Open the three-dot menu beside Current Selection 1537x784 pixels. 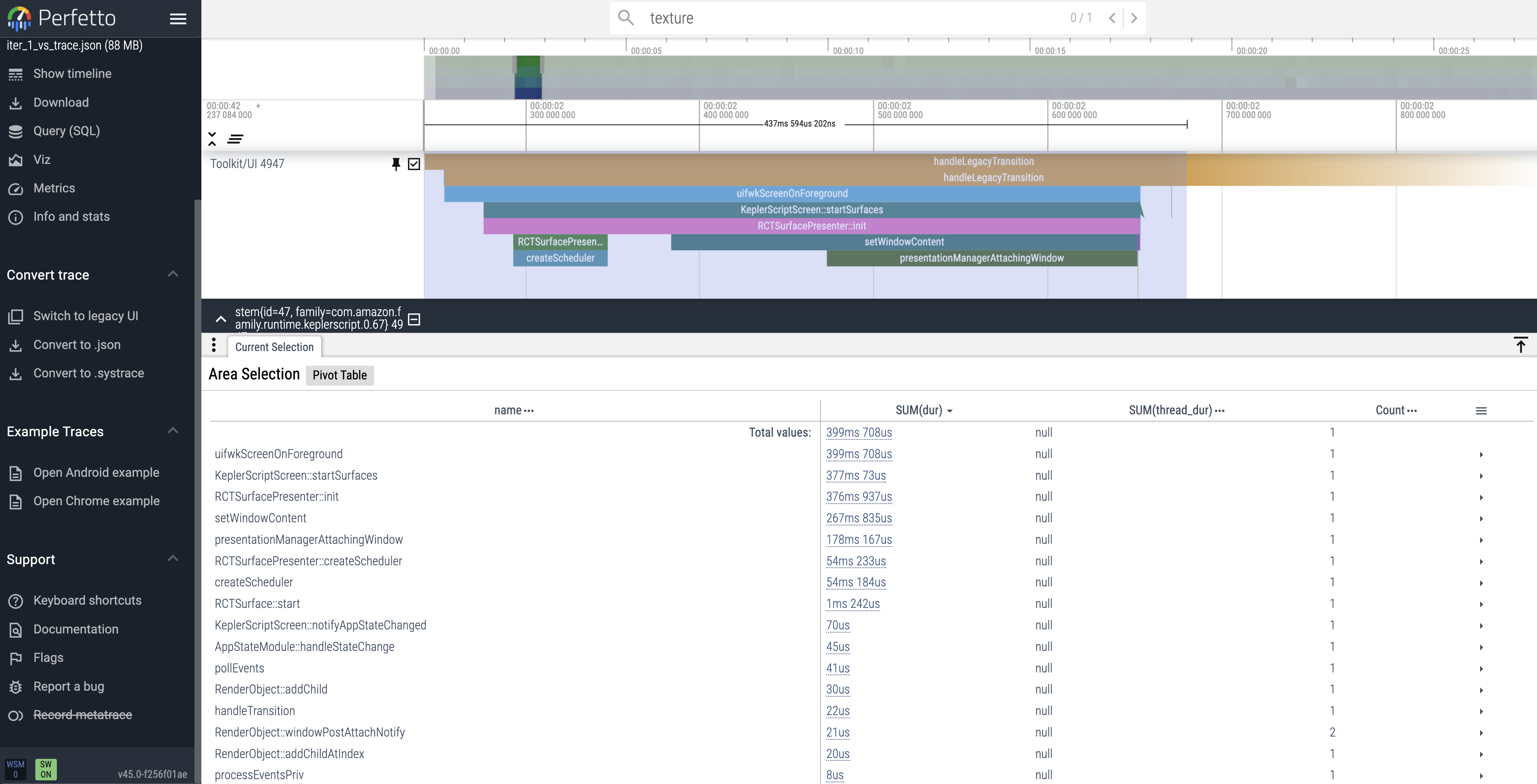pos(214,345)
